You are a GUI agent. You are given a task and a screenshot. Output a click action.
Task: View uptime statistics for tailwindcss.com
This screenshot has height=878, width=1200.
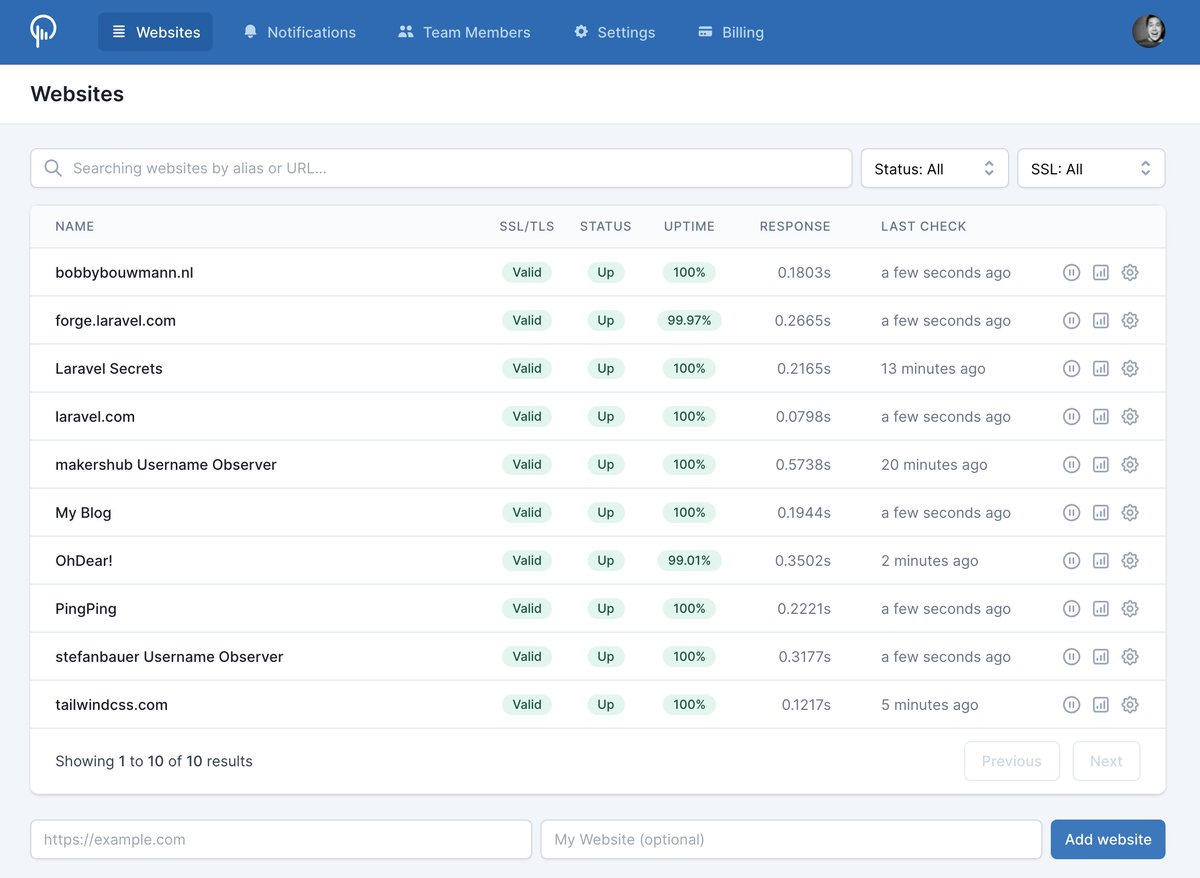pyautogui.click(x=1101, y=704)
